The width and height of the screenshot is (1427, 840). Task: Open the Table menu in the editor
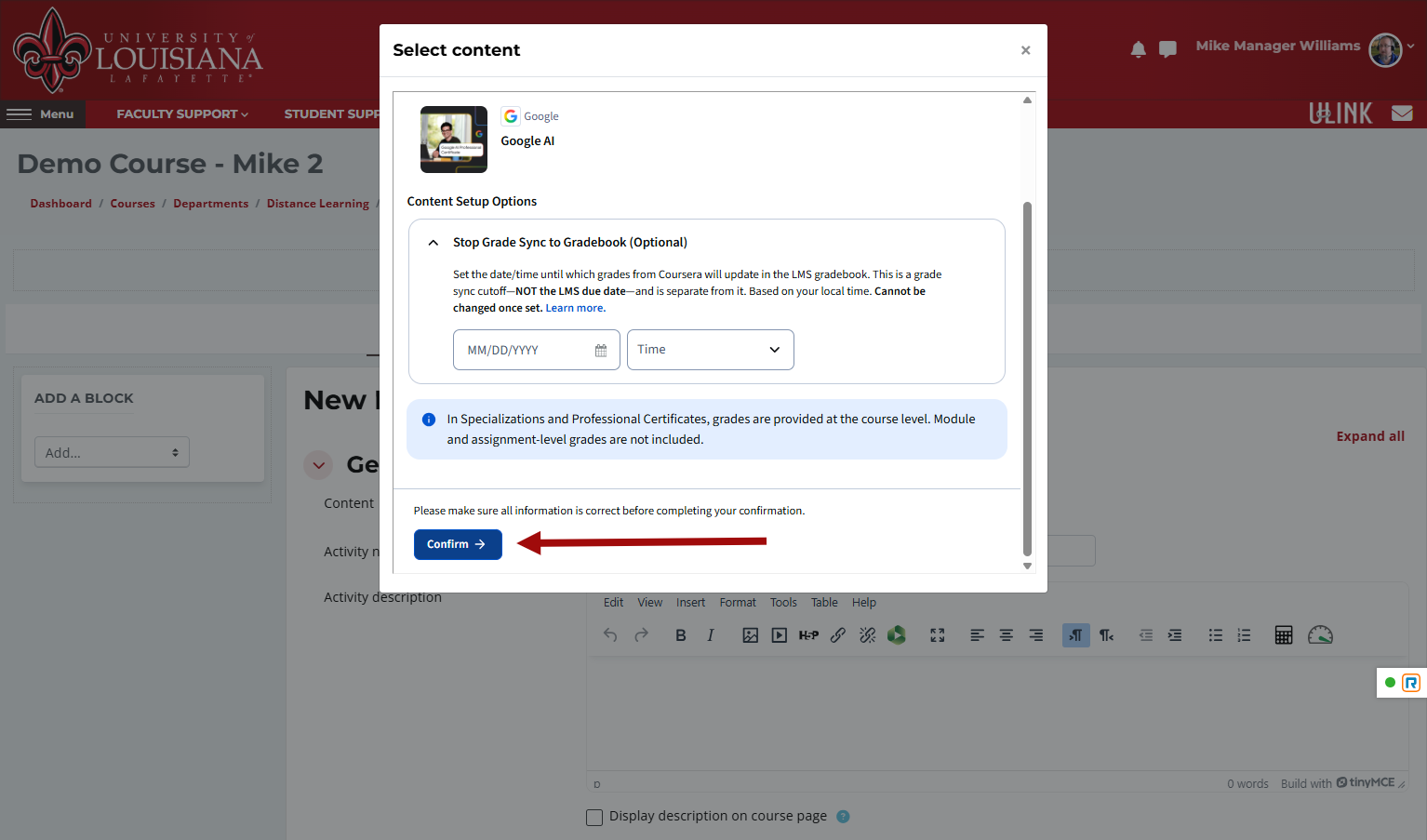click(x=824, y=603)
